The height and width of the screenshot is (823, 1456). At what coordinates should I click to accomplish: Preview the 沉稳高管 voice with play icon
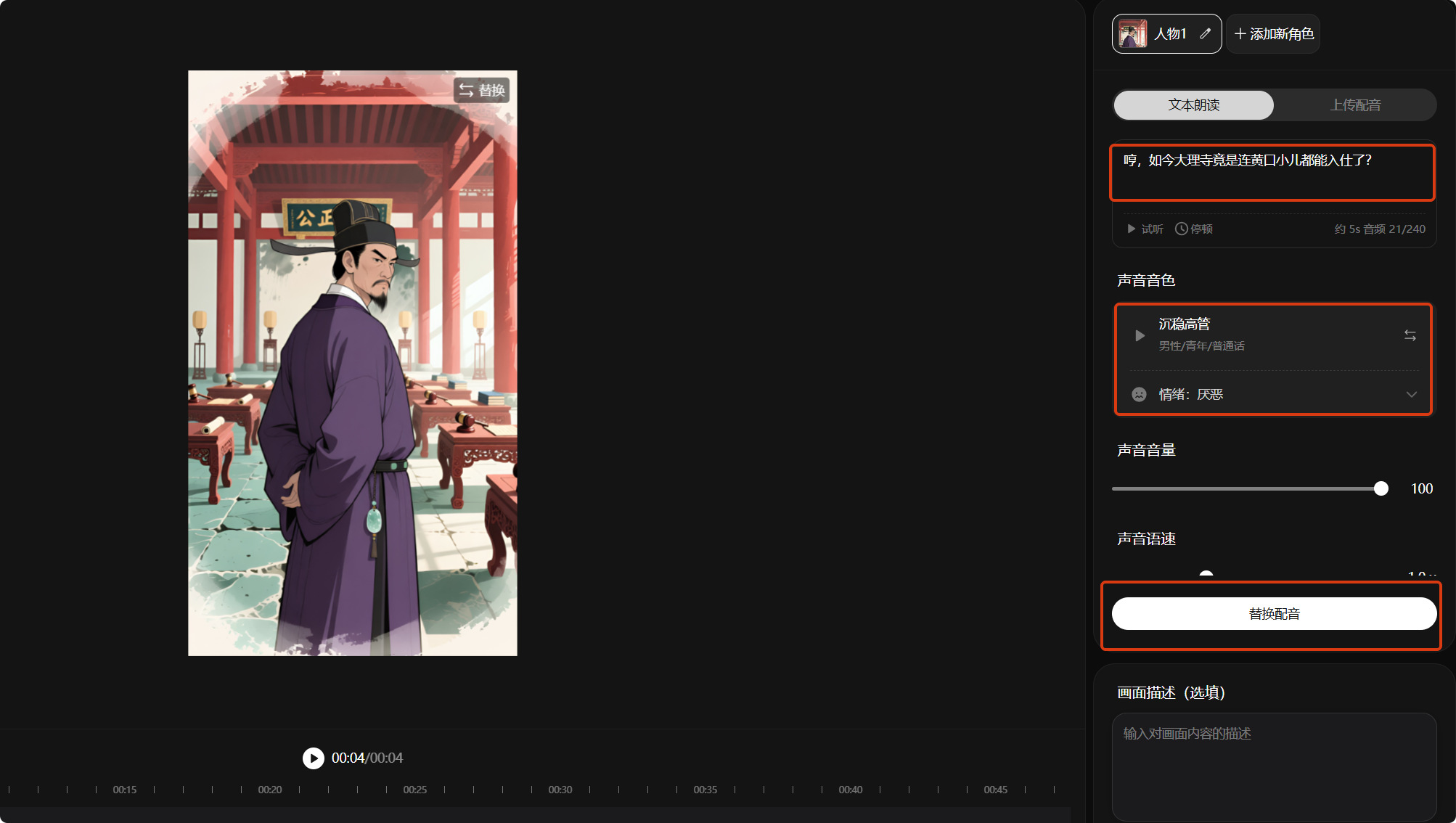coord(1140,335)
